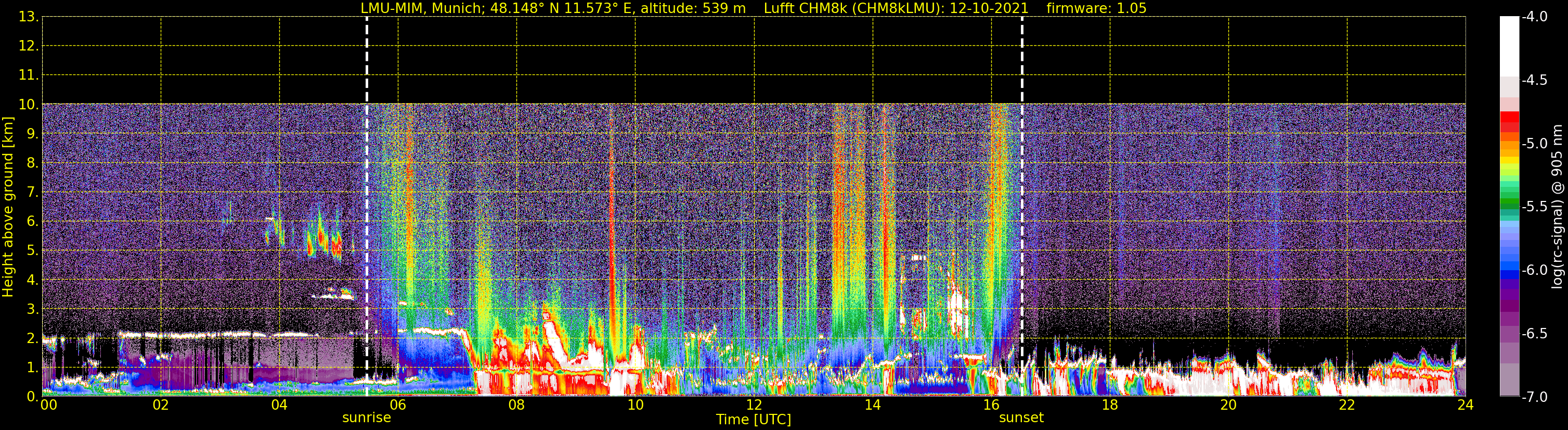Click the dashed white sunrise marker line
Image resolution: width=1568 pixels, height=430 pixels.
pyautogui.click(x=367, y=207)
